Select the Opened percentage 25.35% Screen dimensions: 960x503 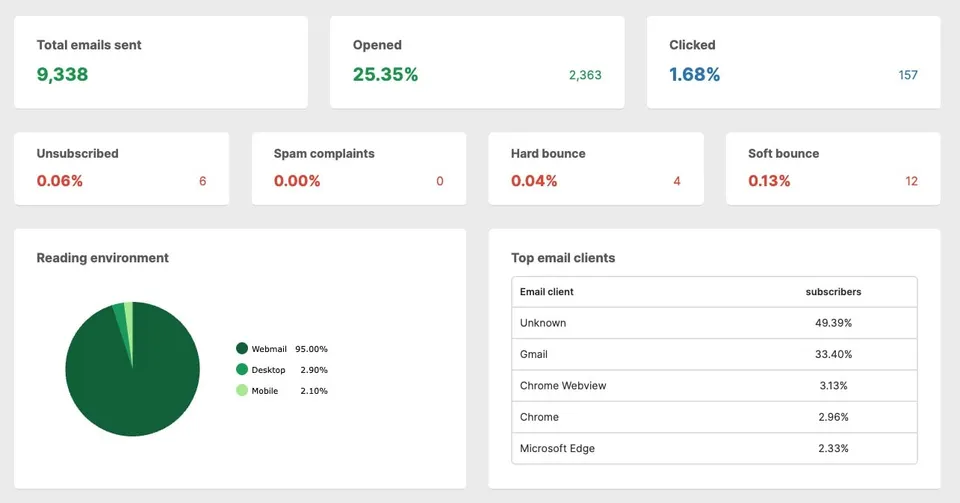click(x=385, y=74)
